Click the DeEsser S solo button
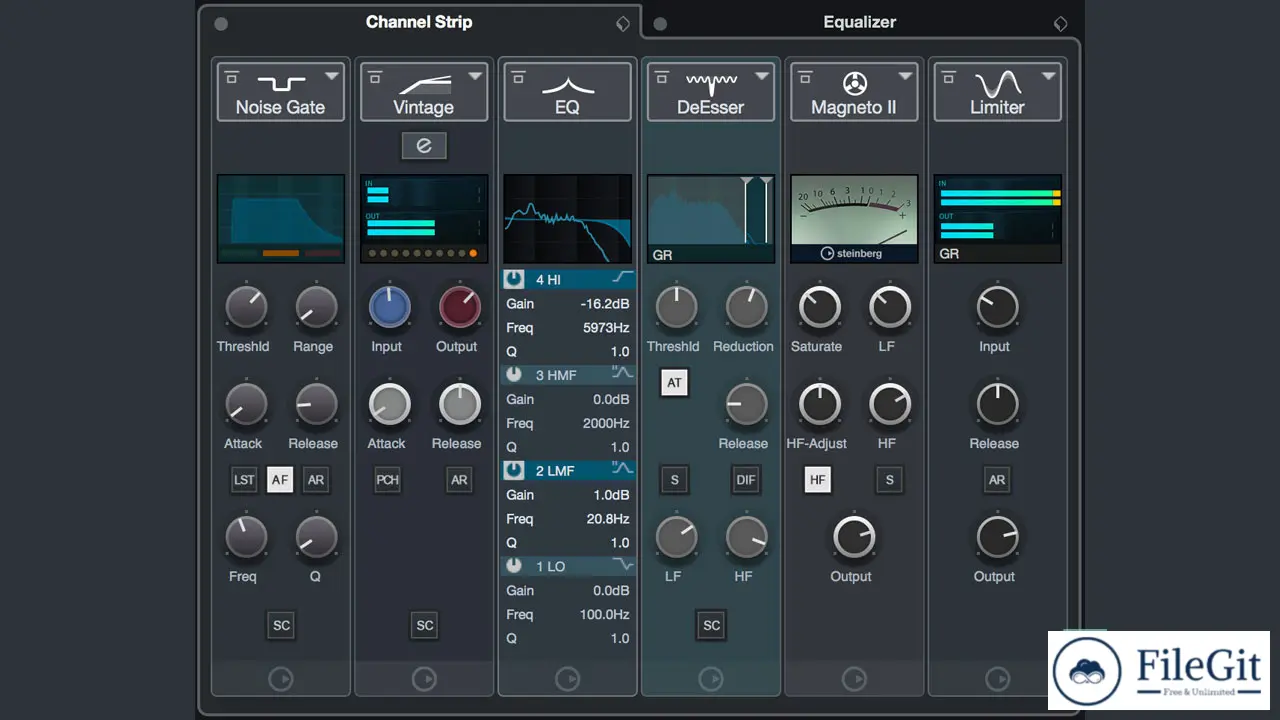Image resolution: width=1280 pixels, height=720 pixels. coord(674,480)
